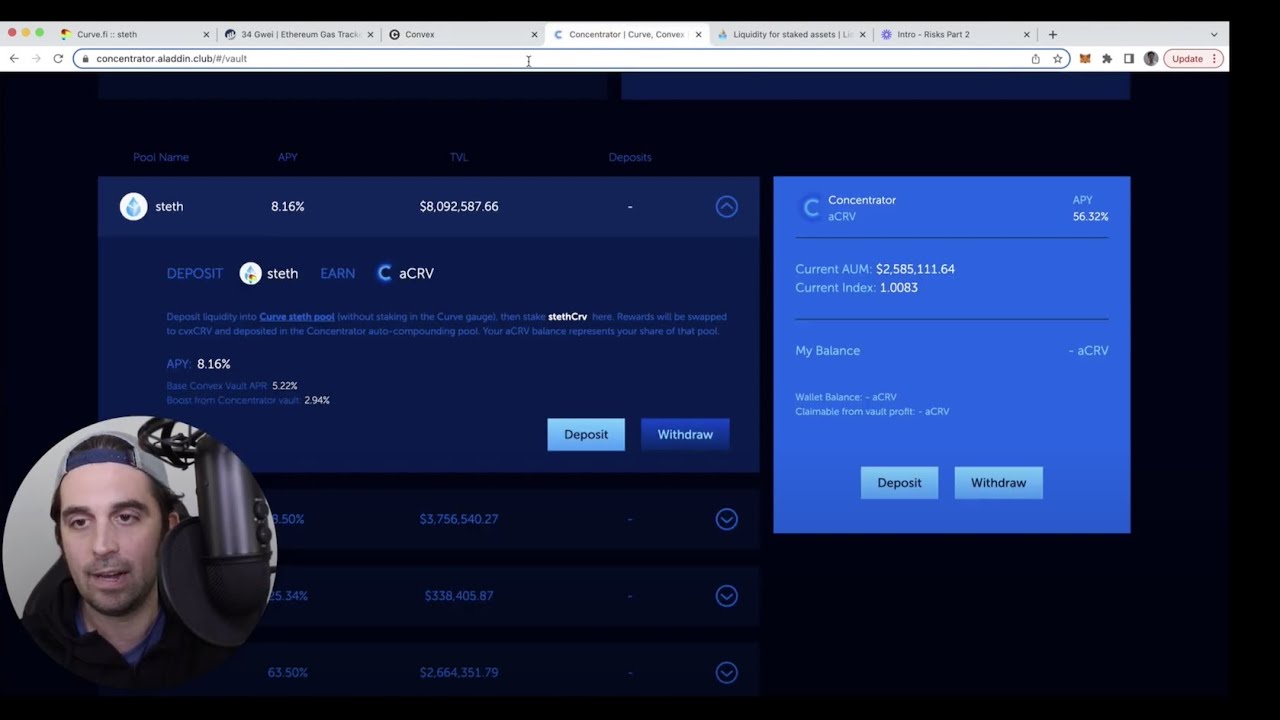Expand the pool row showing $3,756,540.27
The image size is (1280, 720).
click(x=727, y=519)
